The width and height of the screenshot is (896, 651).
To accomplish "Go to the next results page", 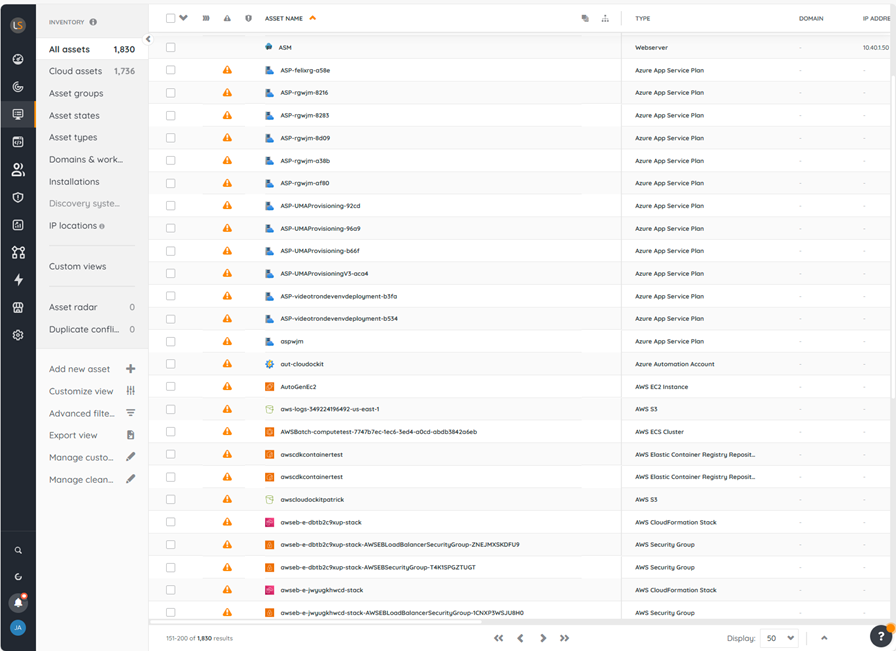I will 543,638.
